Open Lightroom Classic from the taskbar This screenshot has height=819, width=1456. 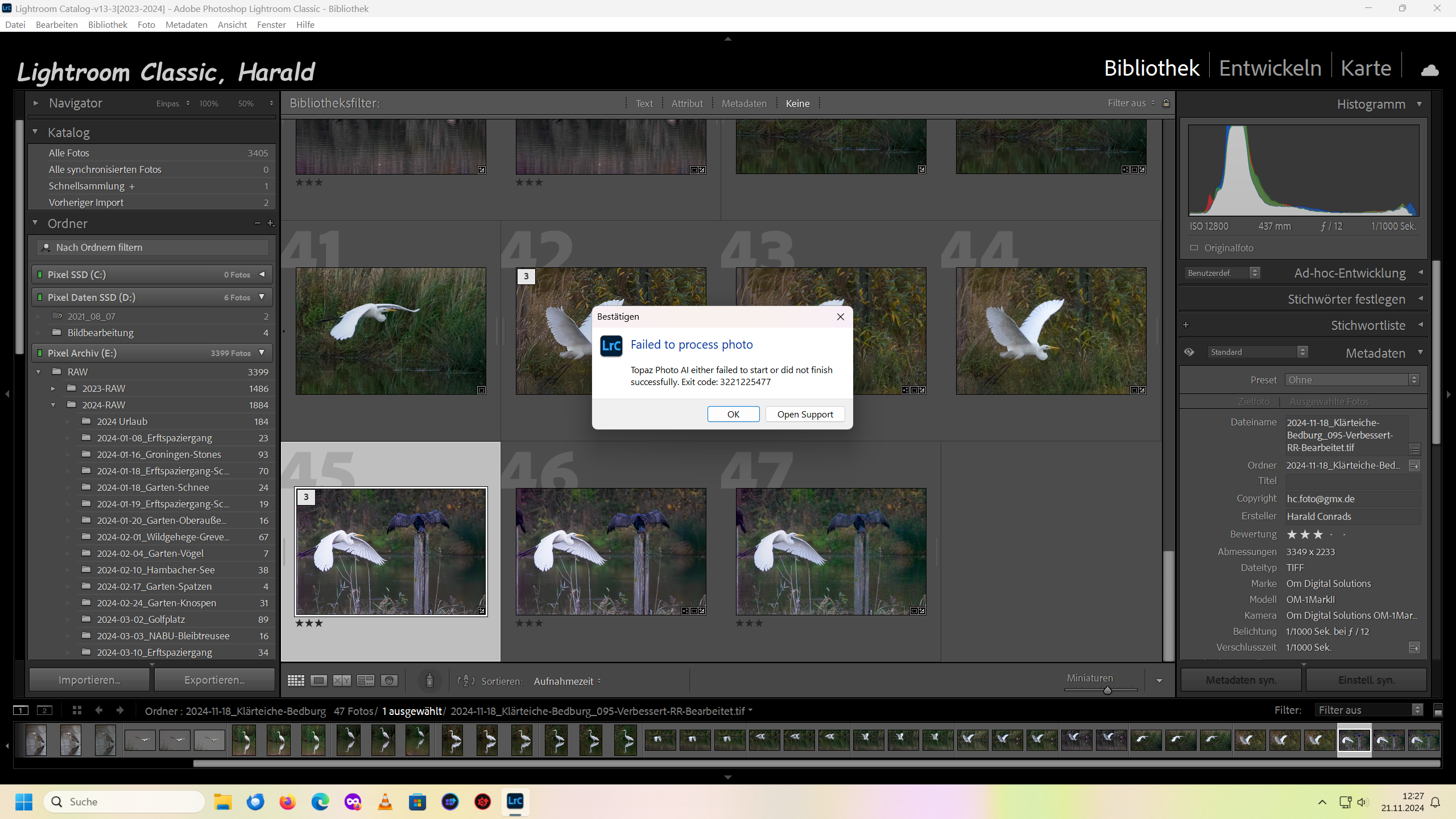515,801
